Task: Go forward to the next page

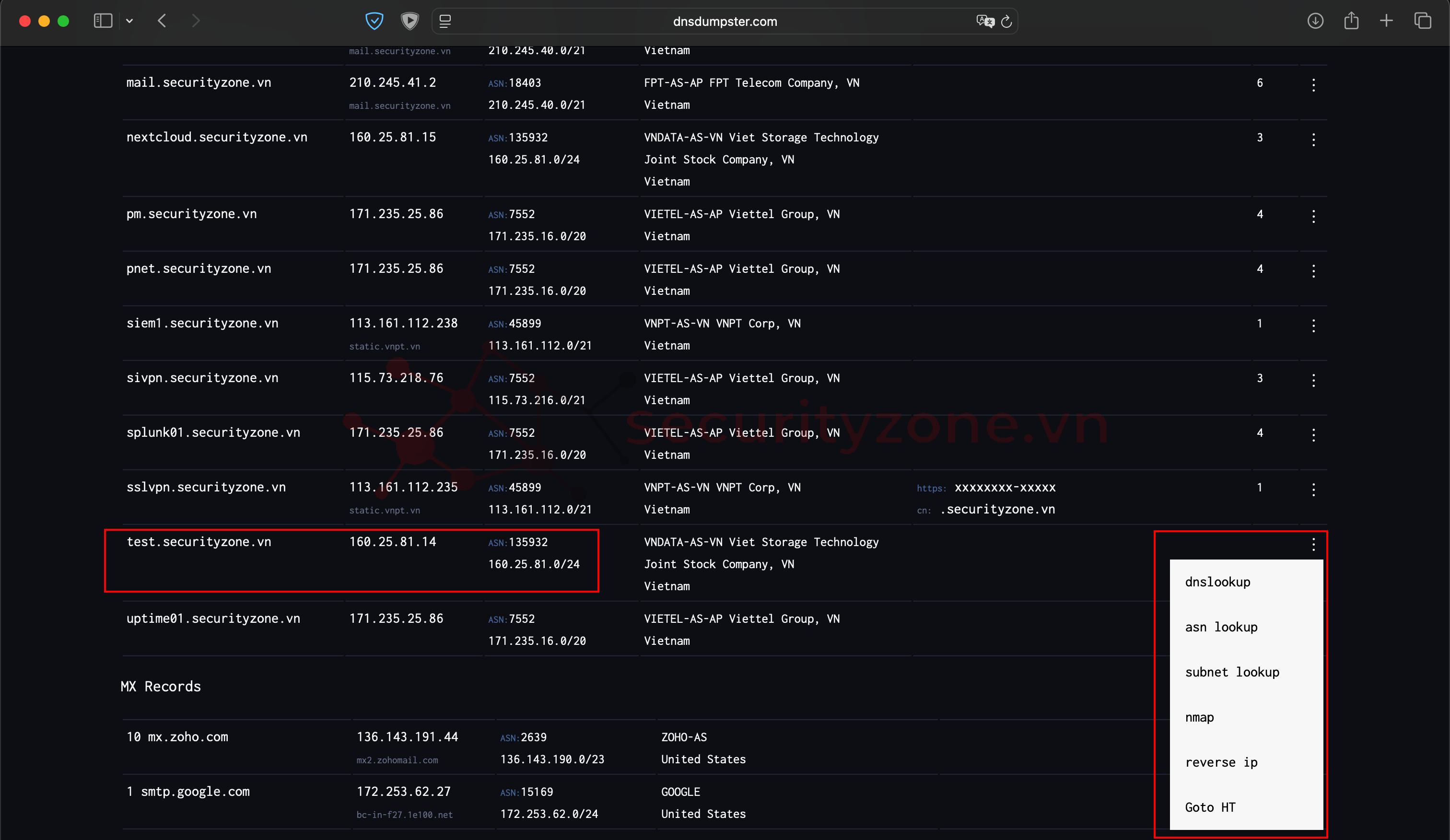Action: click(196, 21)
